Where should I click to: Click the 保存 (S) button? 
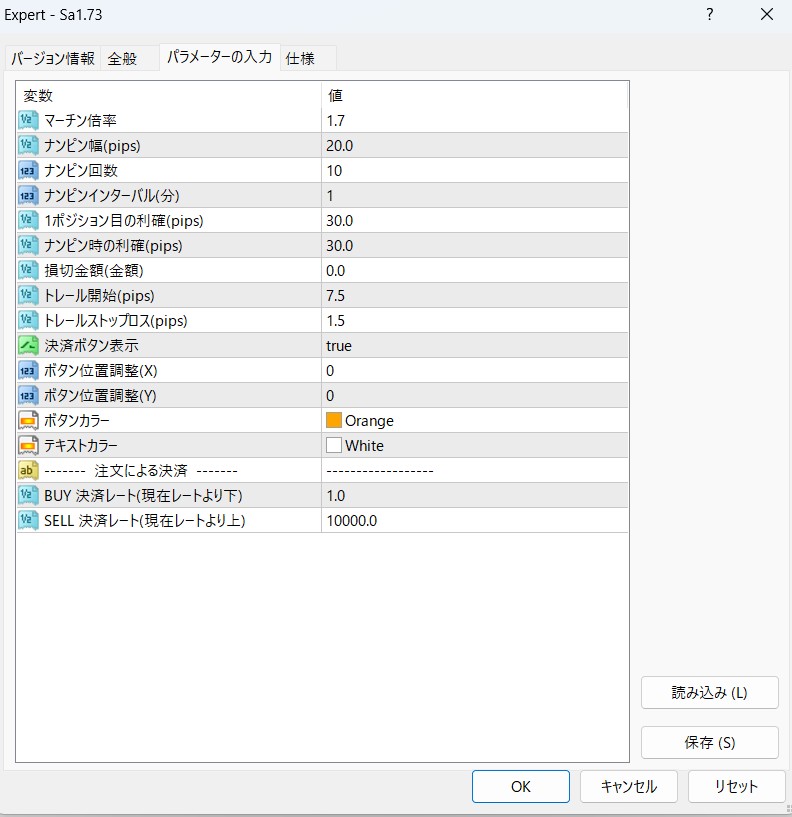coord(709,742)
